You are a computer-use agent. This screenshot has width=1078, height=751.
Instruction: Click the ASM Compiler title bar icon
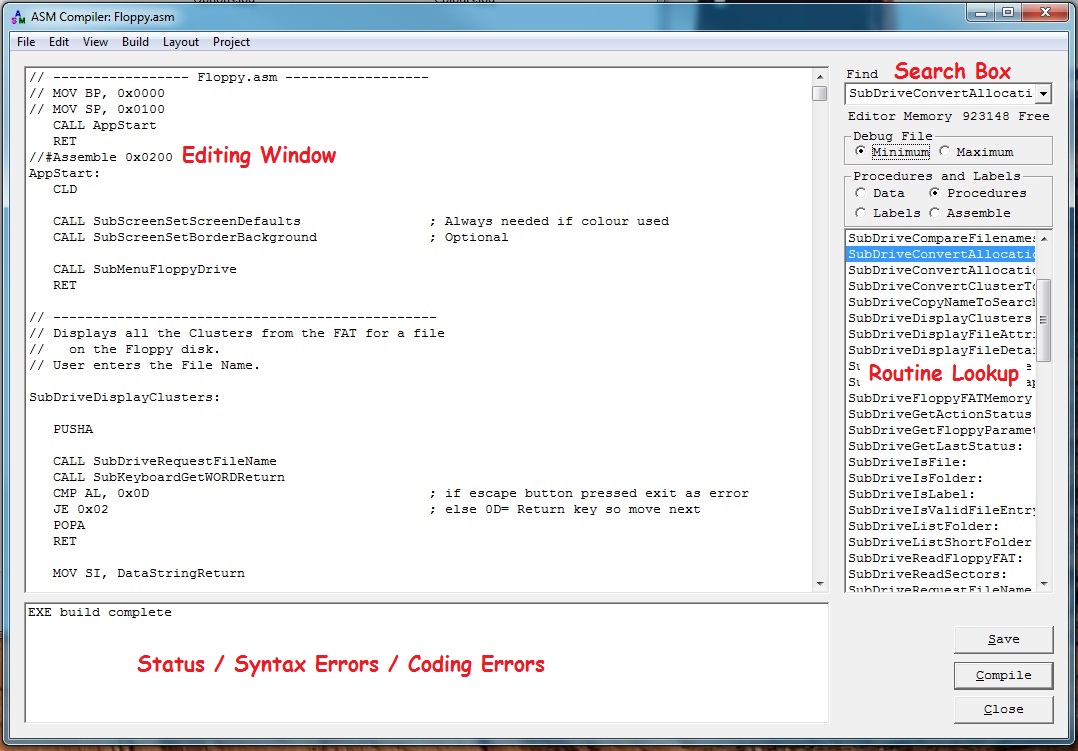tap(17, 16)
